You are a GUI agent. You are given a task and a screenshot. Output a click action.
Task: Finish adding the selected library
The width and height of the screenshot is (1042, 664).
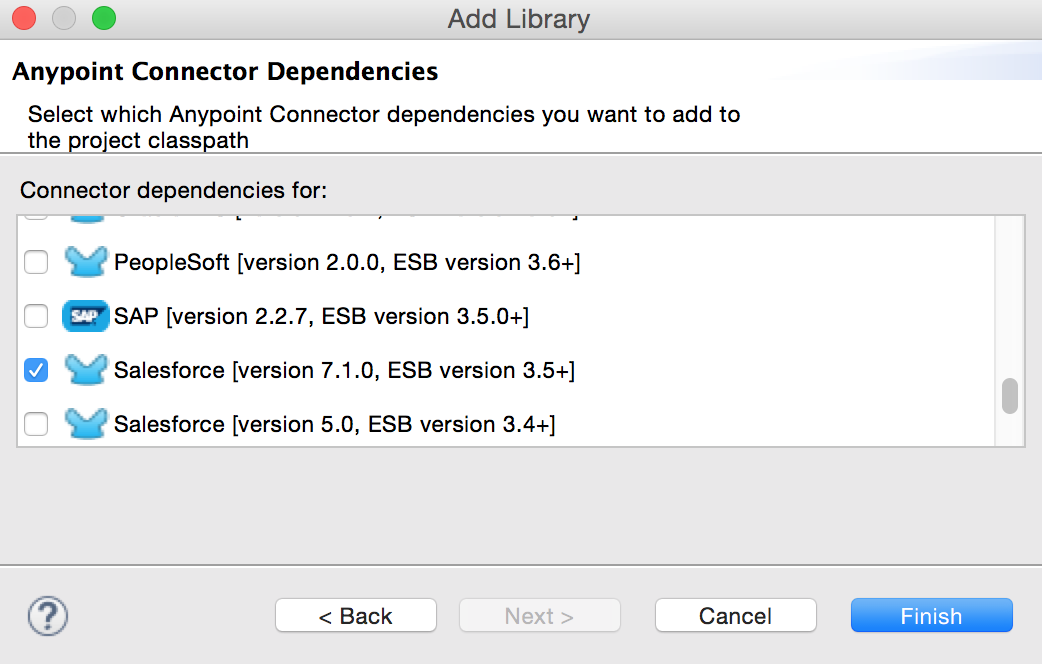coord(930,616)
